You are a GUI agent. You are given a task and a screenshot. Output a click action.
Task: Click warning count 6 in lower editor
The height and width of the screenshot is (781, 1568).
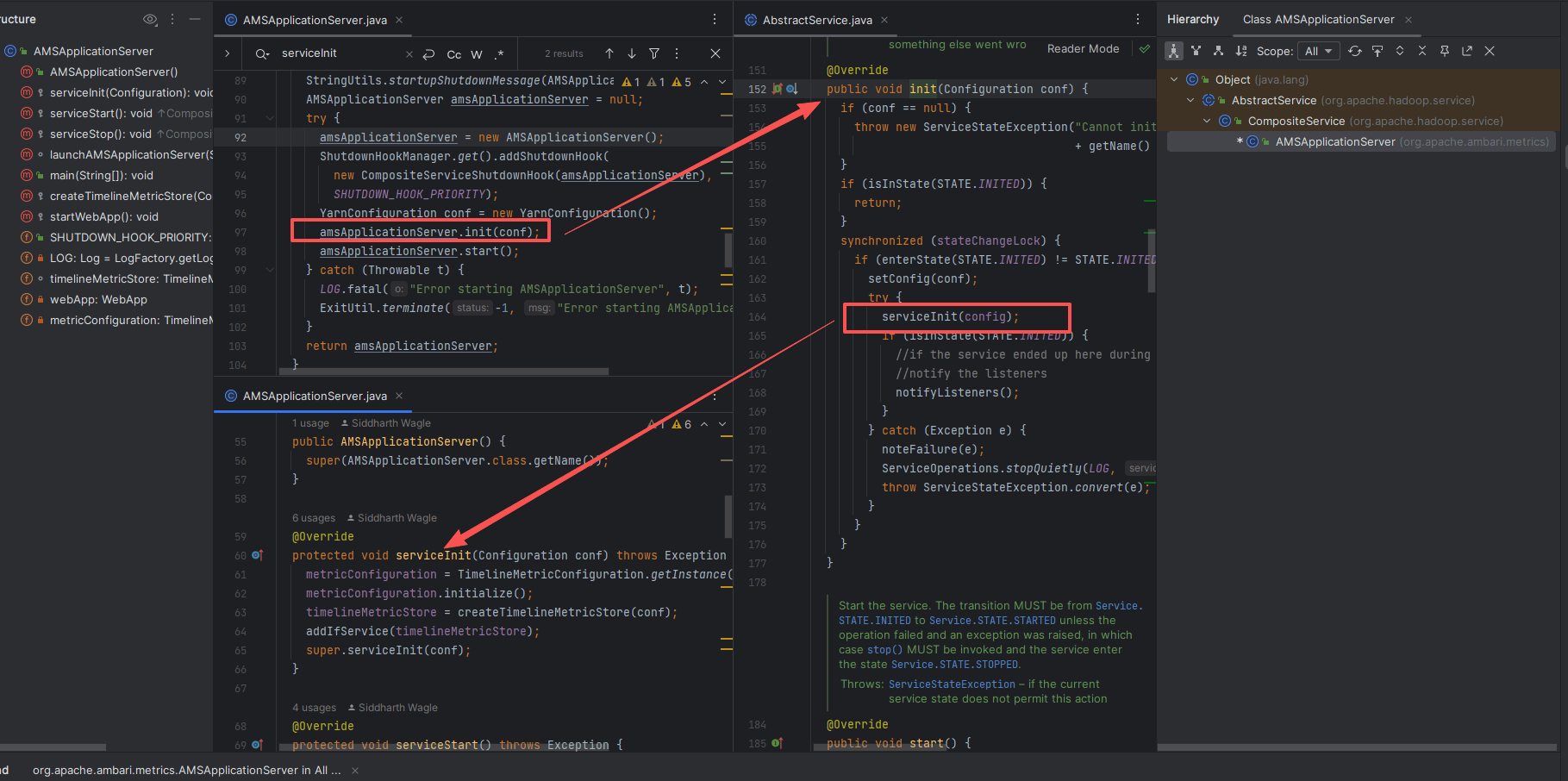point(682,424)
